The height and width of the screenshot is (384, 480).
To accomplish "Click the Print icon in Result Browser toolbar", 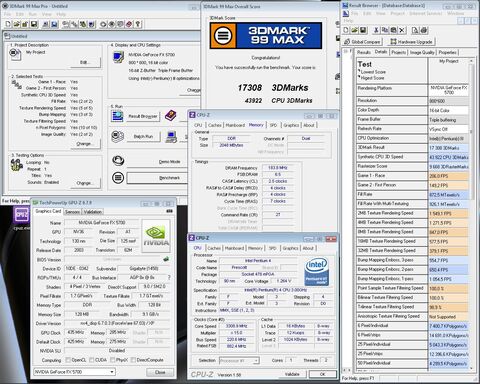I will tap(424, 30).
